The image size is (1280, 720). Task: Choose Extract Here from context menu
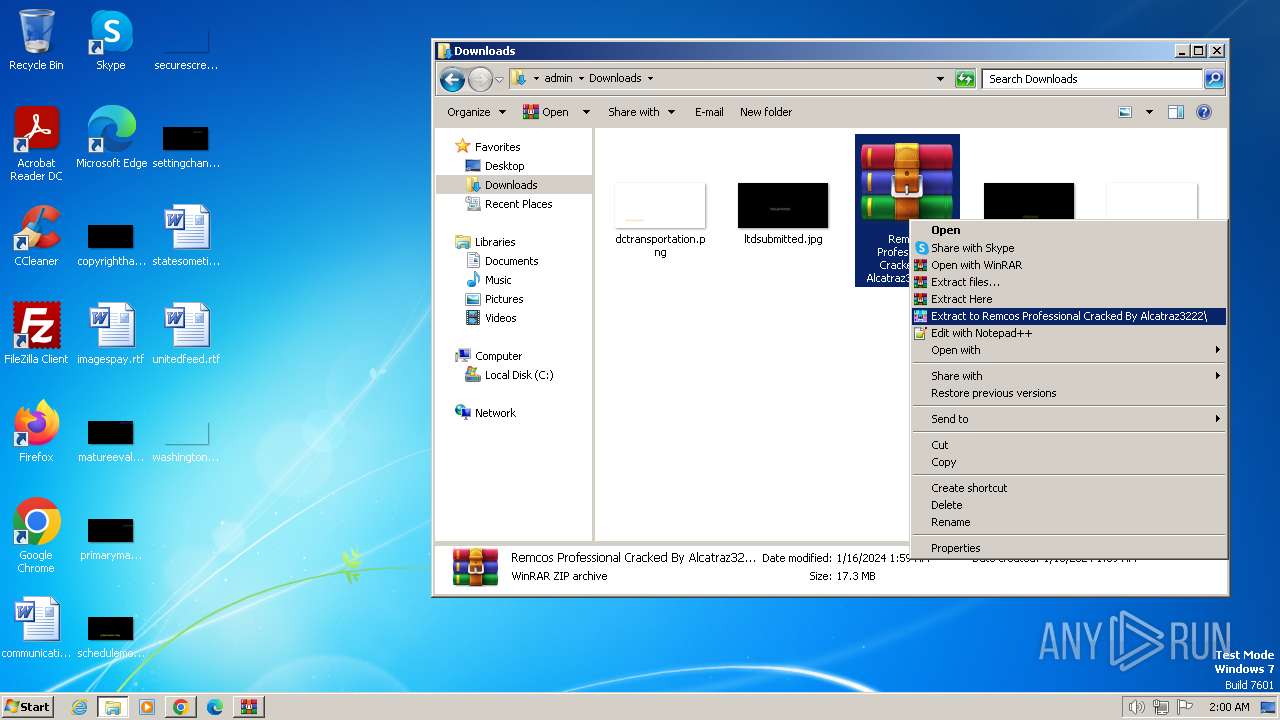tap(1069, 299)
